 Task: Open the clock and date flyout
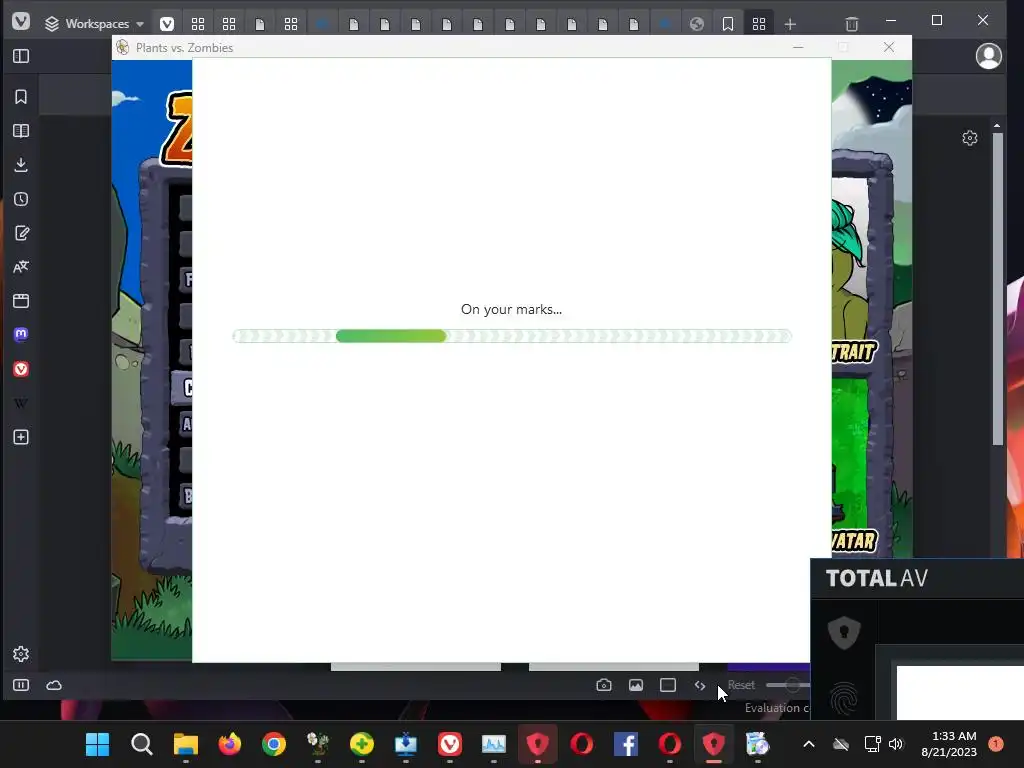click(x=949, y=744)
